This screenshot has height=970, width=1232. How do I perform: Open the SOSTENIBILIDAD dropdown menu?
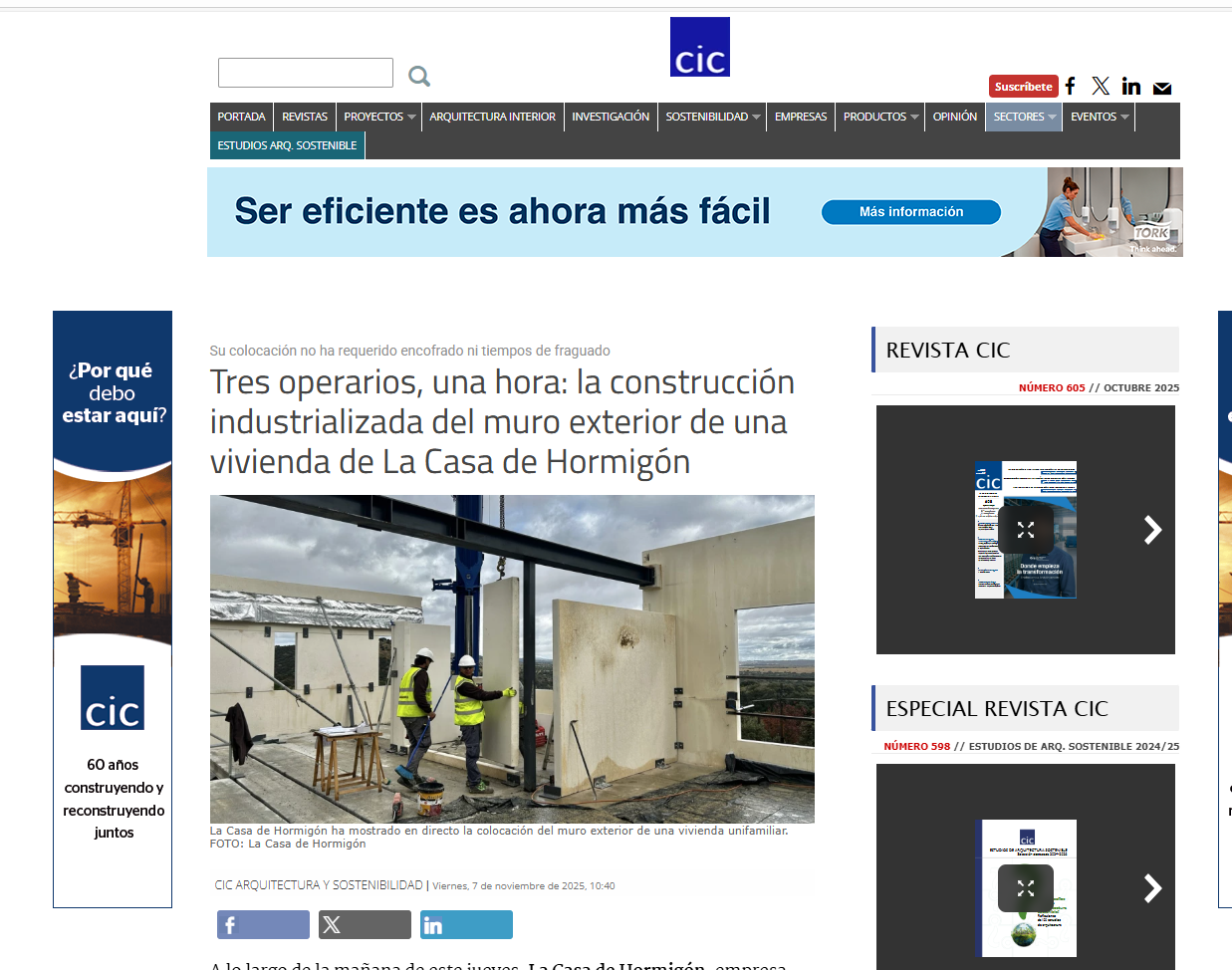[x=711, y=117]
